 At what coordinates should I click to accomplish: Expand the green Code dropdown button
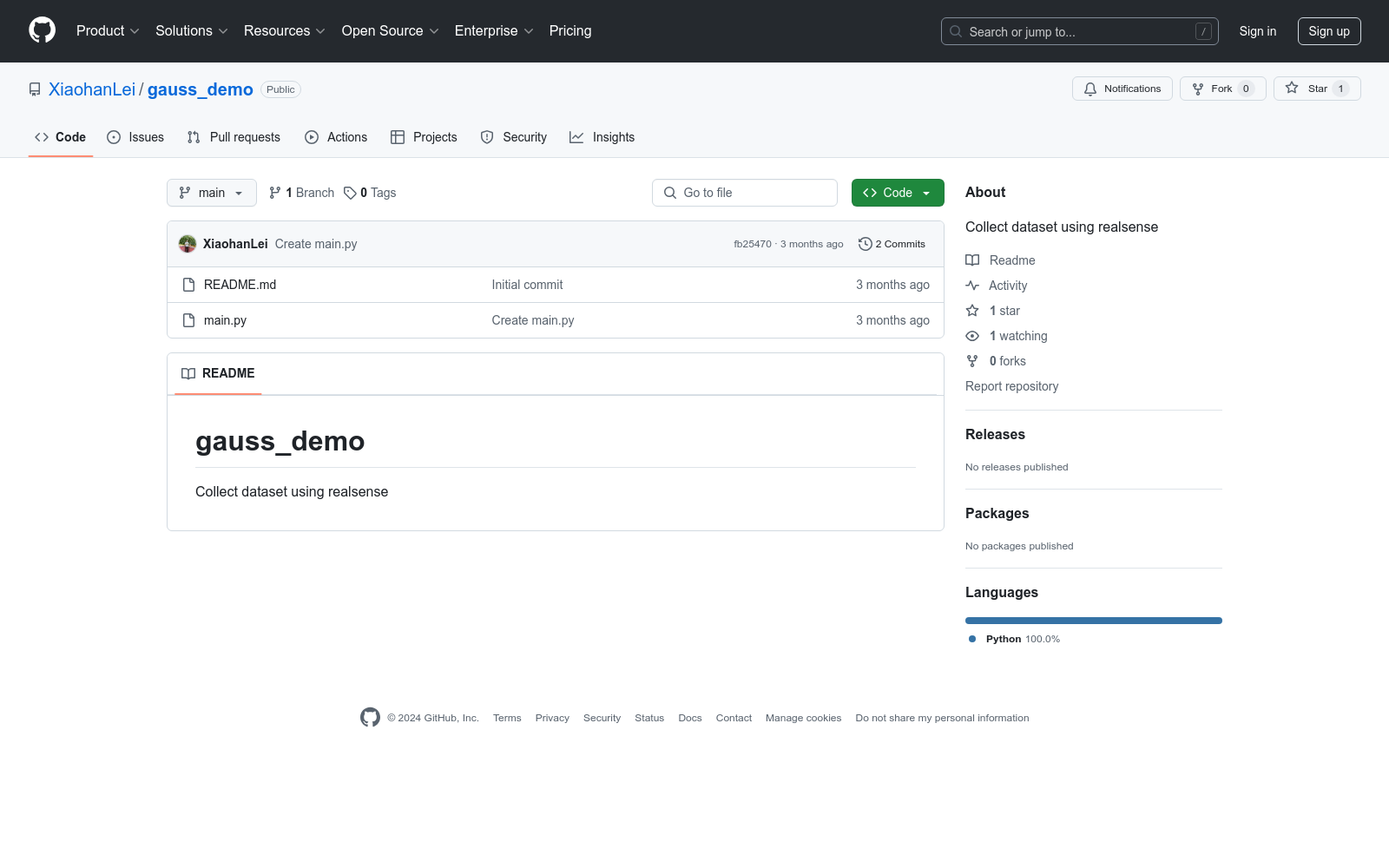(898, 193)
